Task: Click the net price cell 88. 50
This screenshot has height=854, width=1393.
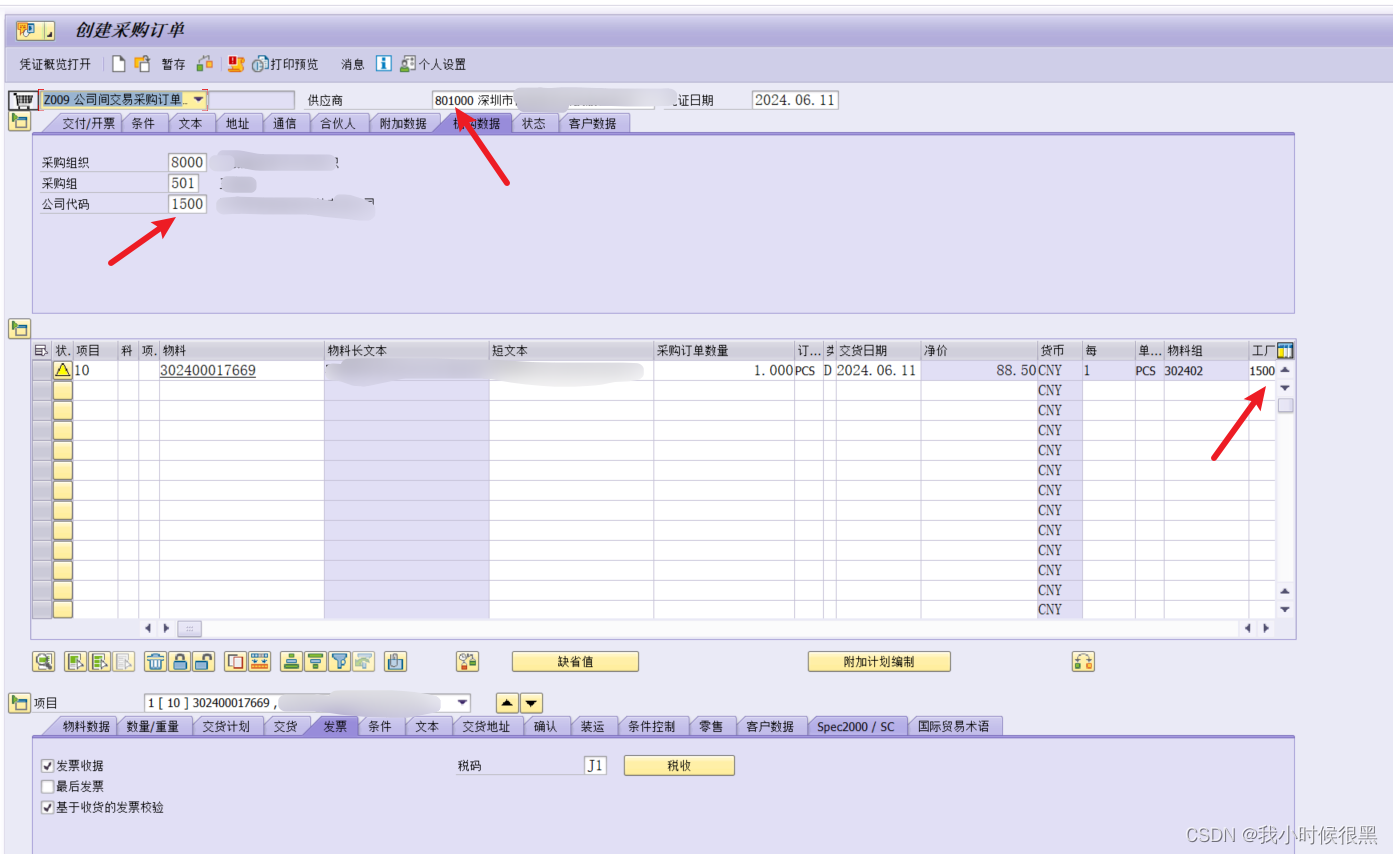Action: 979,370
